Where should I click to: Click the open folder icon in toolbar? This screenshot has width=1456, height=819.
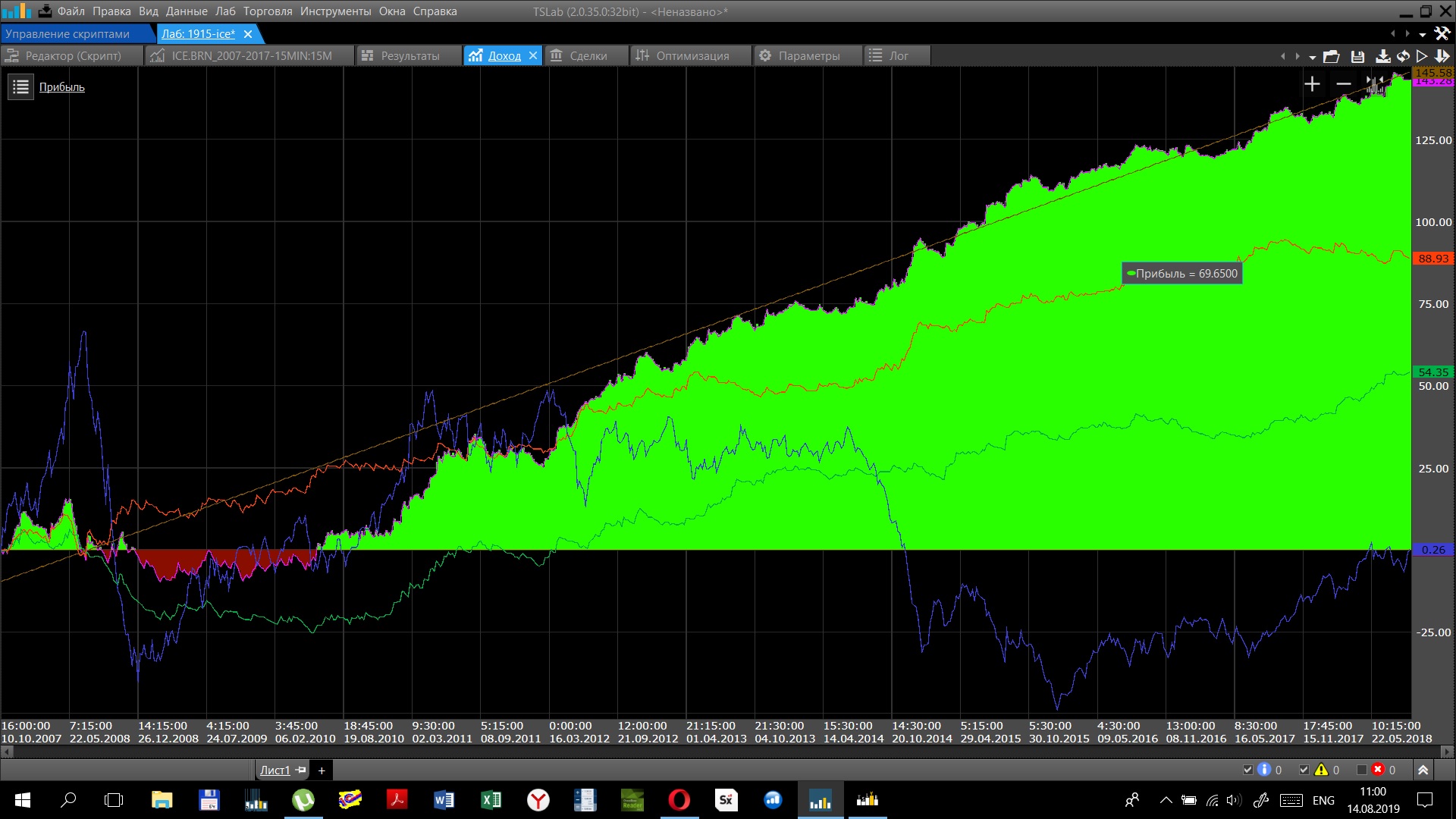(x=1332, y=56)
